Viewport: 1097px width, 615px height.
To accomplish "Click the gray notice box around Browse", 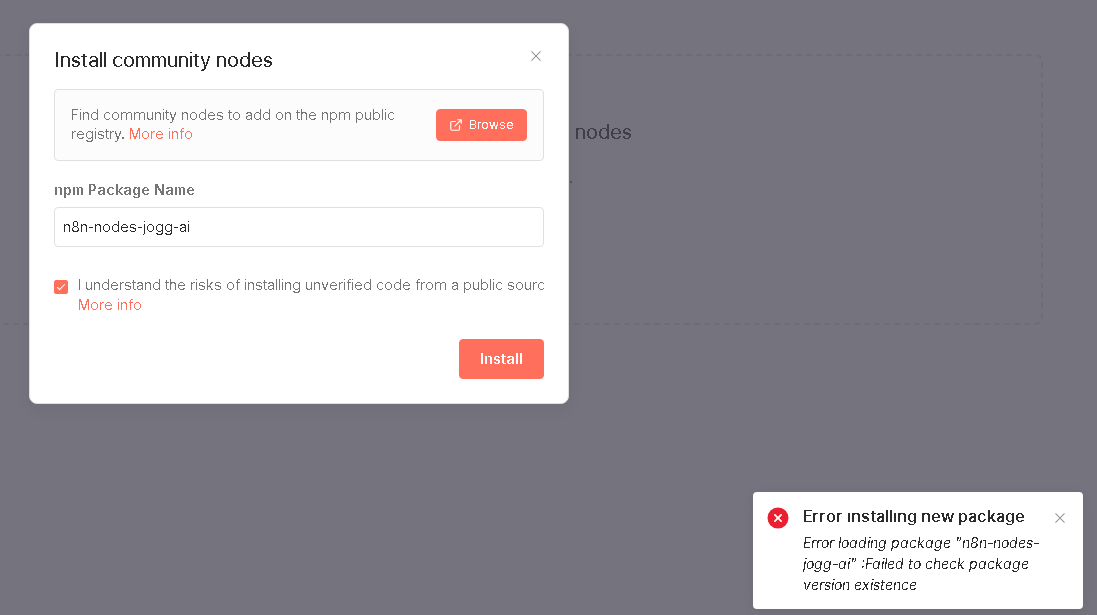I will click(300, 150).
